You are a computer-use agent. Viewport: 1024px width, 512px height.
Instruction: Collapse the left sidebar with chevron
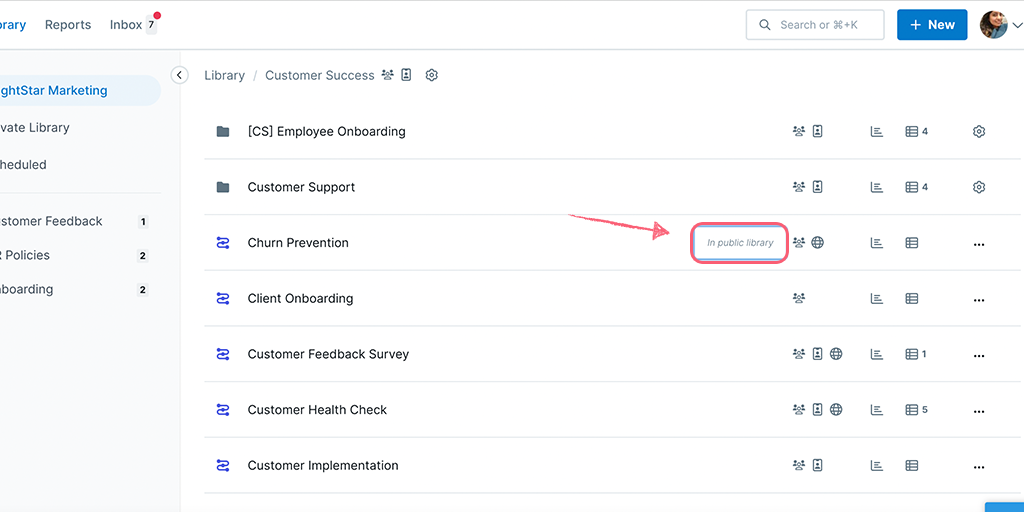180,75
